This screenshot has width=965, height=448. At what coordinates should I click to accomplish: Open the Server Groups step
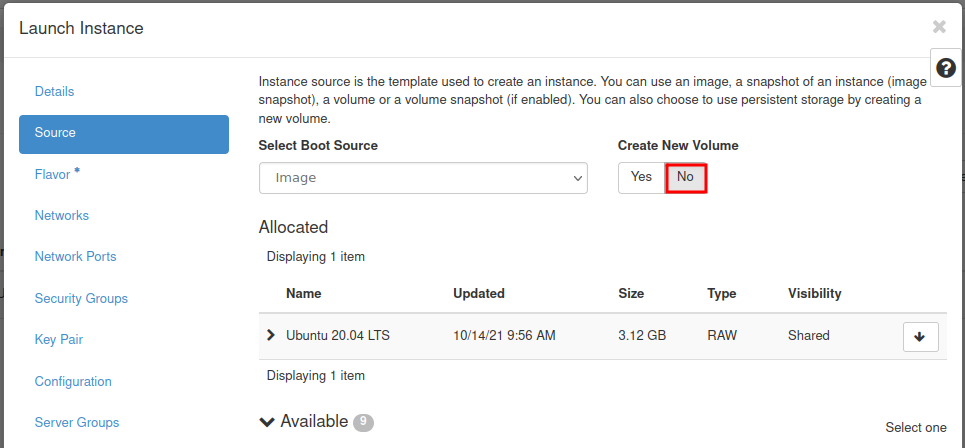coord(77,423)
